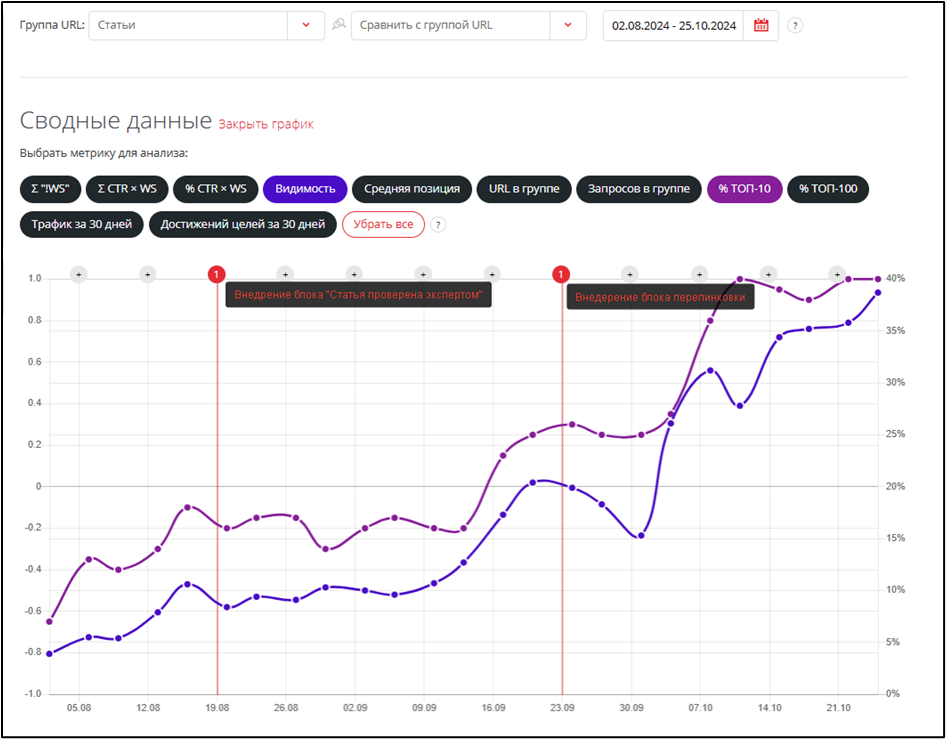The height and width of the screenshot is (739, 946).
Task: Select the Трафик за 30 дней metric
Action: [x=81, y=225]
